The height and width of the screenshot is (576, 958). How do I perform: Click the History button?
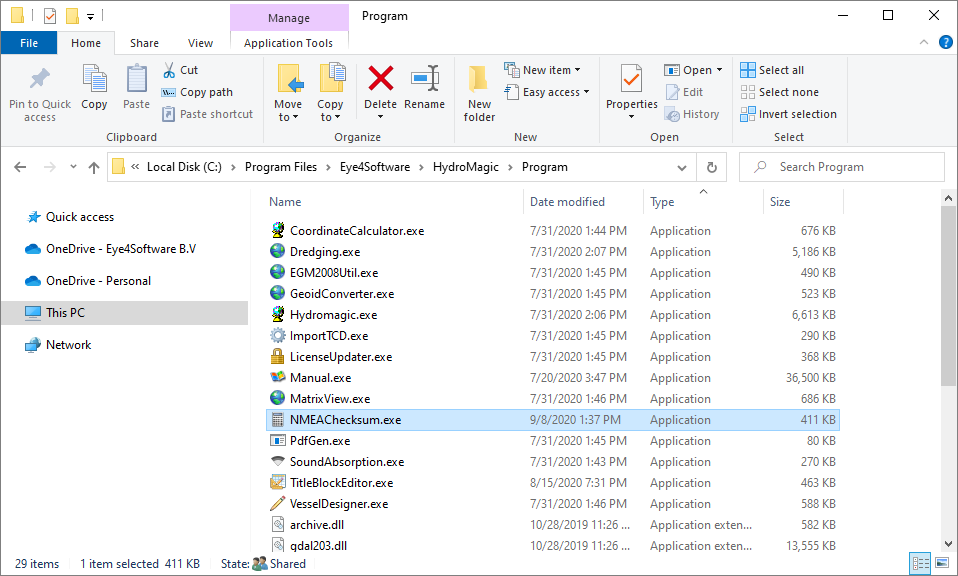coord(692,114)
